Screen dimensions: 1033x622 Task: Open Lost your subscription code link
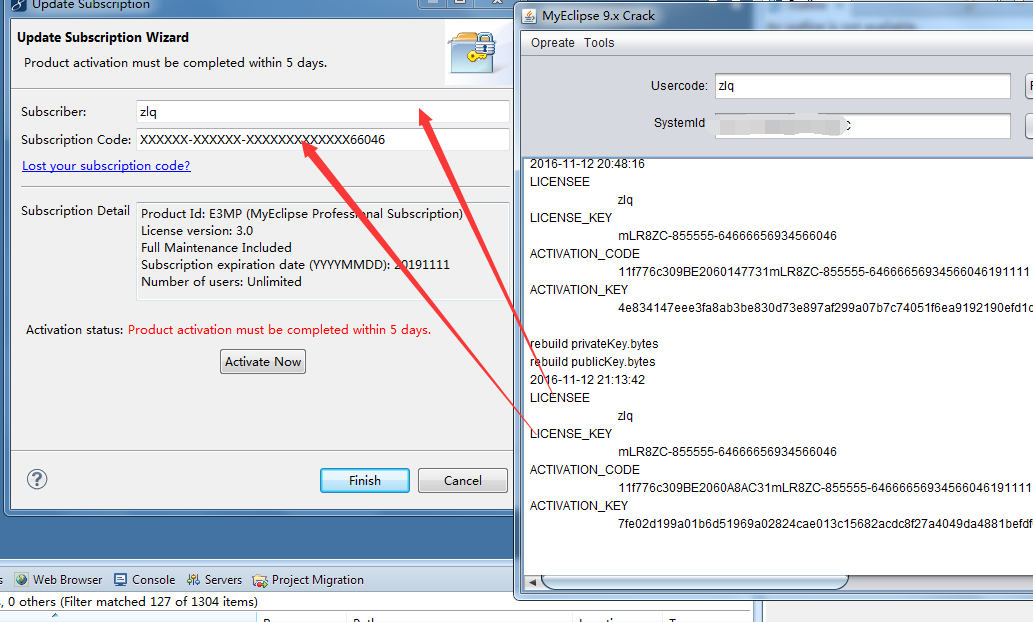[106, 166]
